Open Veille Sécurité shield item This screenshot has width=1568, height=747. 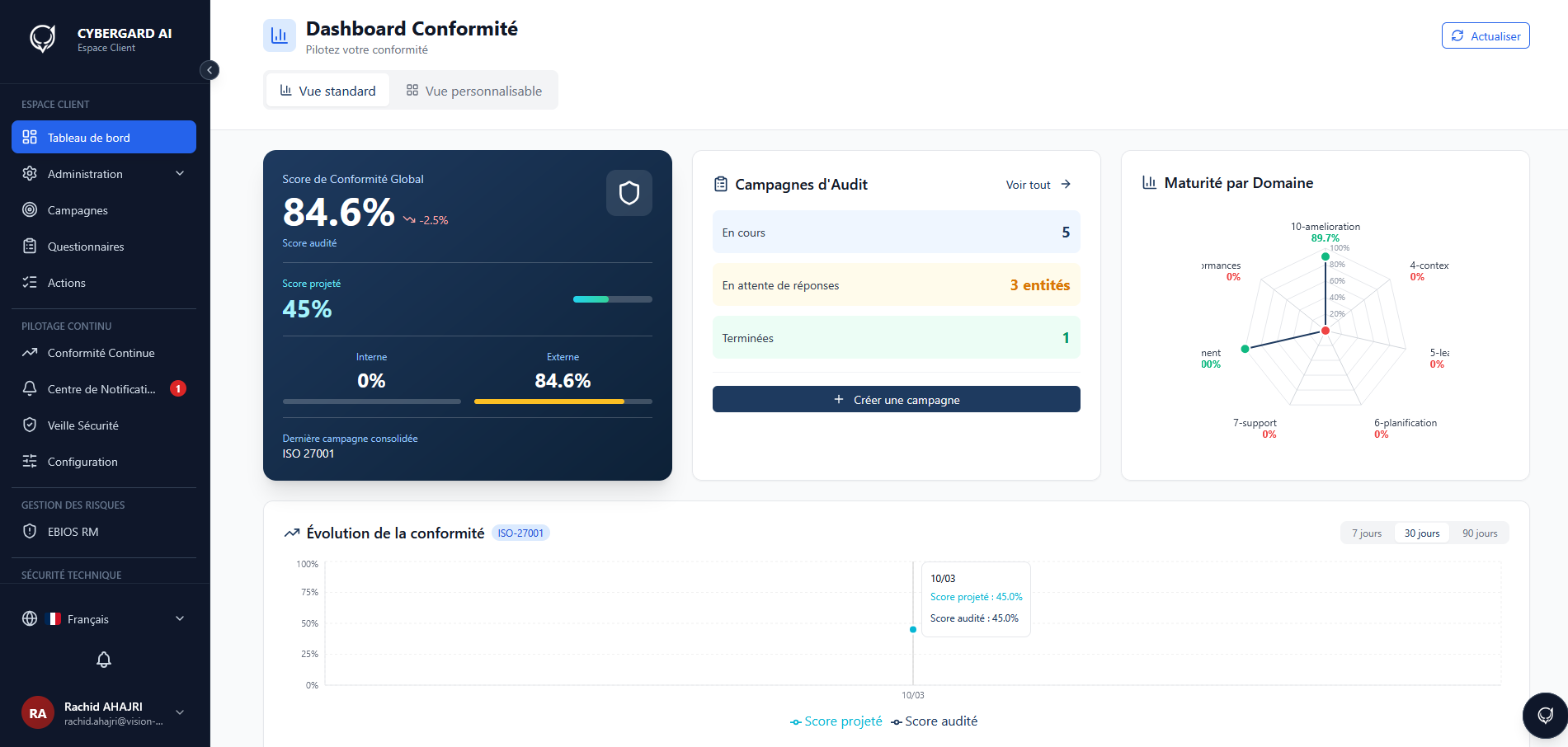click(104, 425)
